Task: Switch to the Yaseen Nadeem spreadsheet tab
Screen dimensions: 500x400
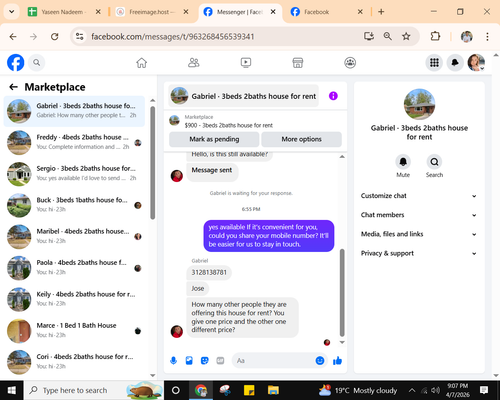Action: tap(64, 12)
